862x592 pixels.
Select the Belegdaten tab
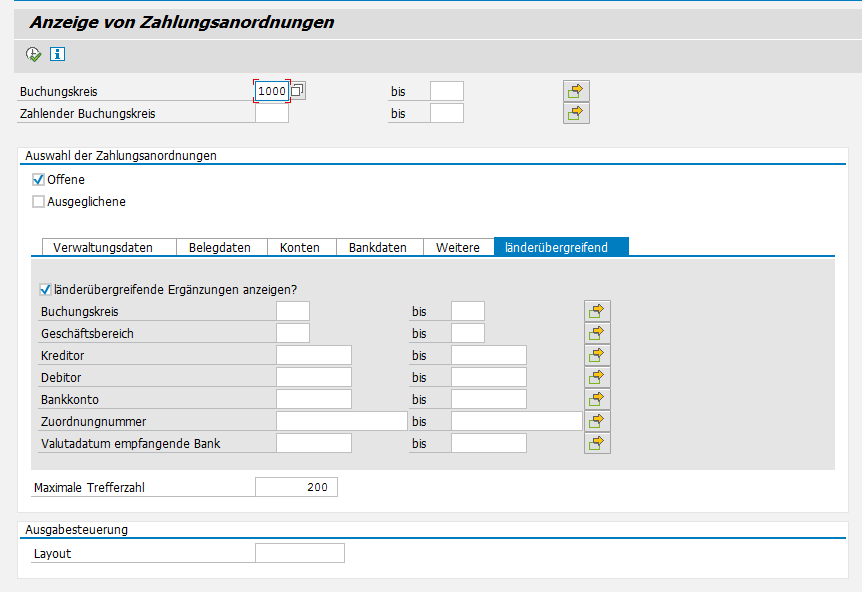(x=221, y=247)
